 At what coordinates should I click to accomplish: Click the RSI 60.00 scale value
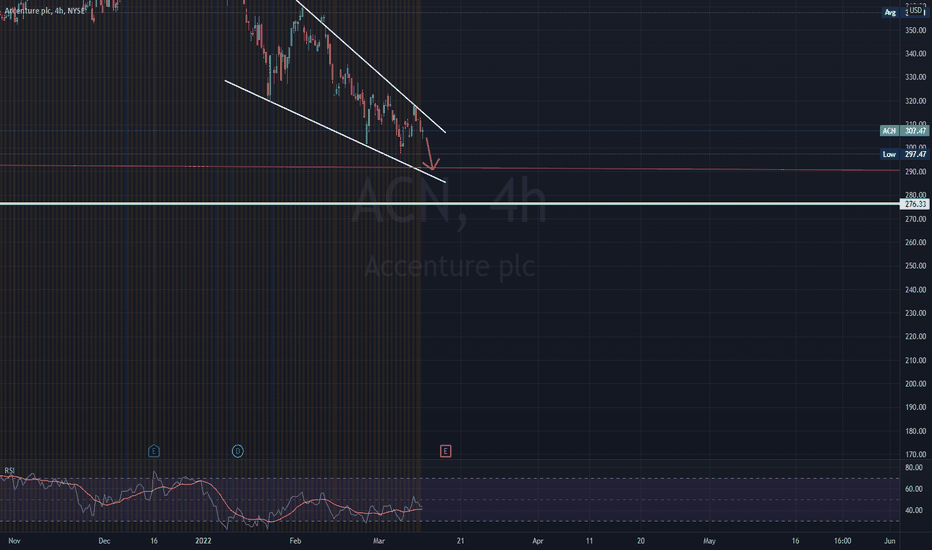coord(914,489)
